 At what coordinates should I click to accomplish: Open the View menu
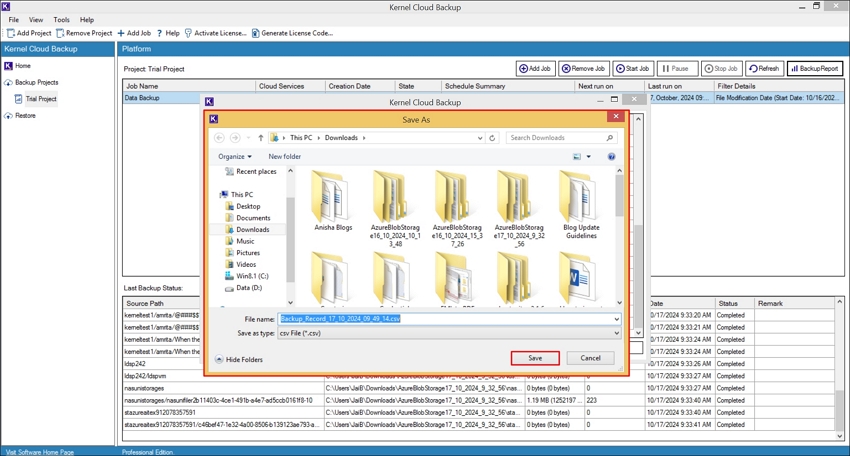click(x=36, y=20)
